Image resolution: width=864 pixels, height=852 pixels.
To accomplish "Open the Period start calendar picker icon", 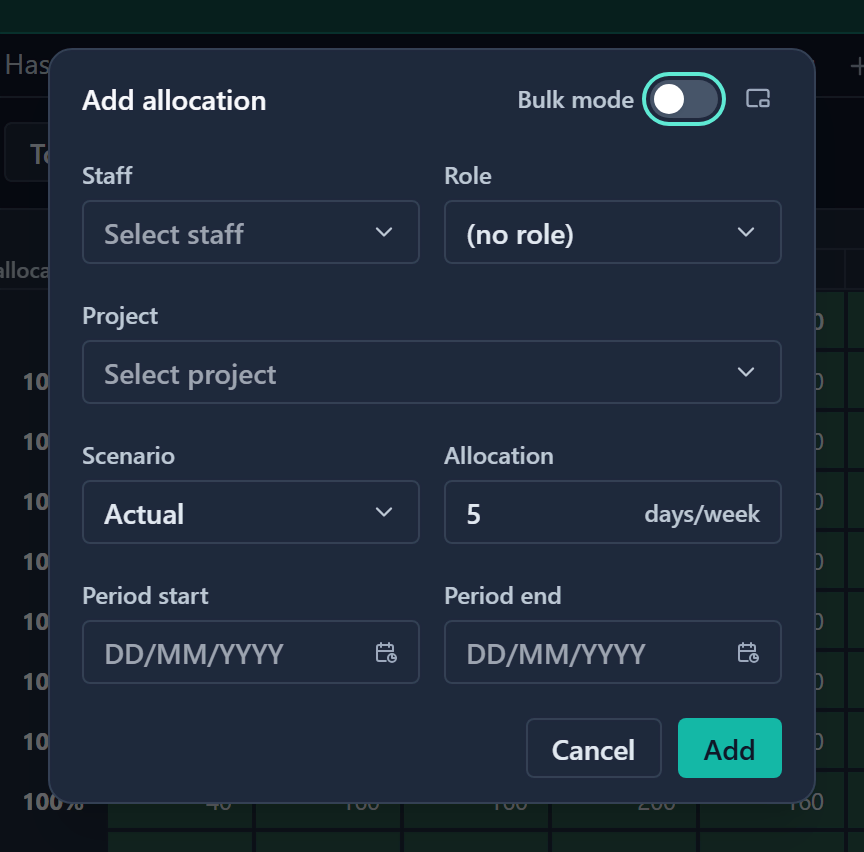I will (x=386, y=653).
